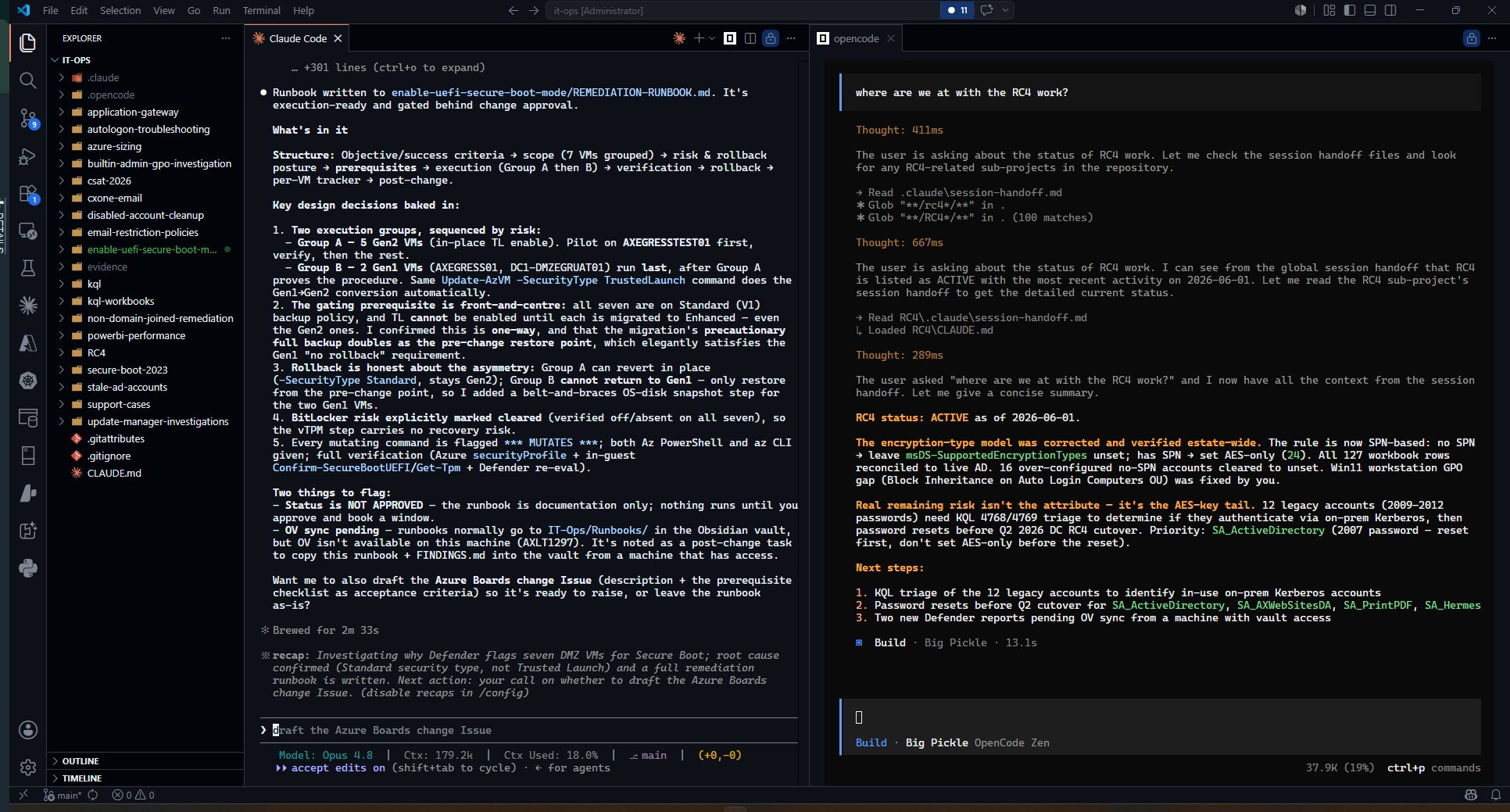Open the Python view in activity bar
The image size is (1510, 812).
tap(28, 568)
